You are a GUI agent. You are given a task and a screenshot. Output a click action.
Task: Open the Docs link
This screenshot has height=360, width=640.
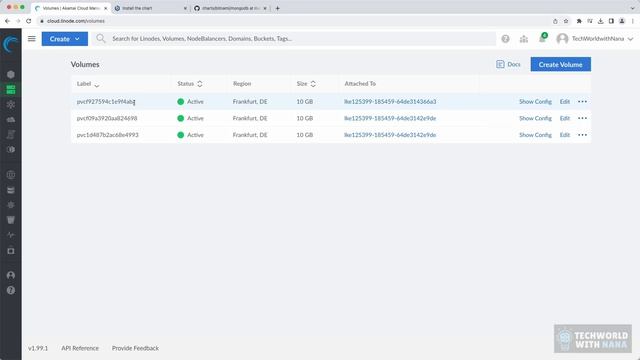(x=508, y=64)
